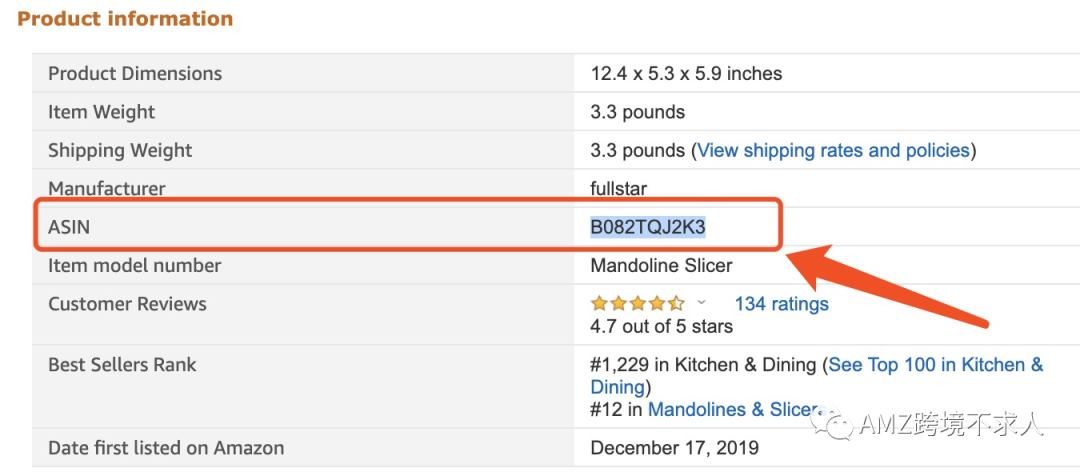Open the "Mandolines & Slicers" category link

point(733,409)
